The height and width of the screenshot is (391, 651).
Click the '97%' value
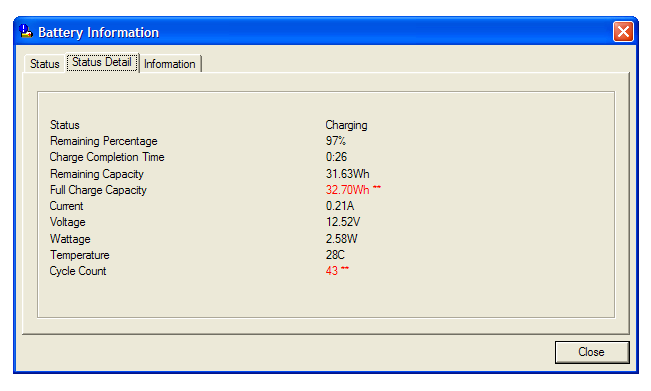(335, 141)
